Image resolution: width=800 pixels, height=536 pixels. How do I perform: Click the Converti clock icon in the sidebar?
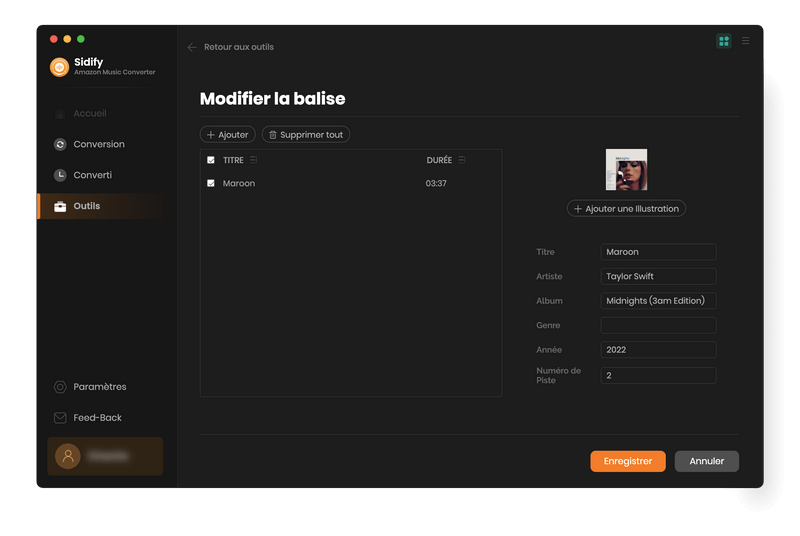tap(60, 175)
